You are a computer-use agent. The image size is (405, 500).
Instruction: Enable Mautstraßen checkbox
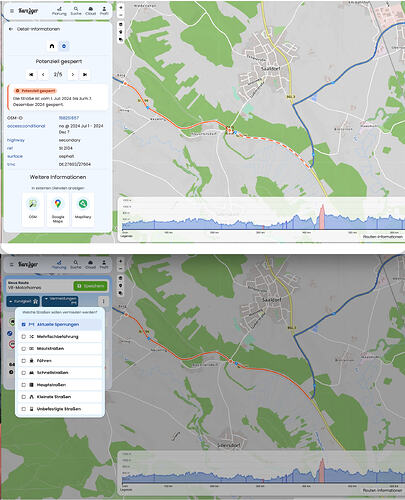(23, 349)
